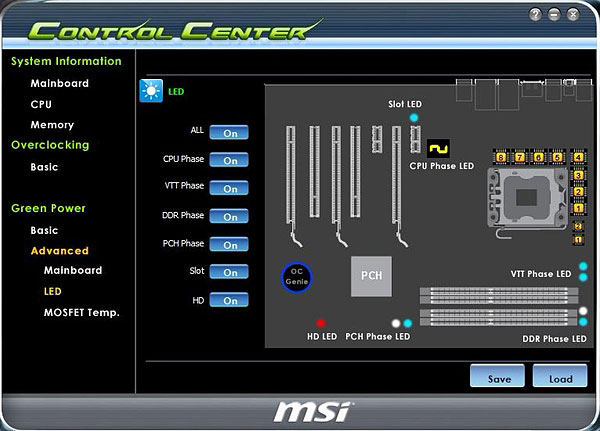Image resolution: width=600 pixels, height=431 pixels.
Task: Click large CPU phase chip number 3
Action: pyautogui.click(x=578, y=175)
